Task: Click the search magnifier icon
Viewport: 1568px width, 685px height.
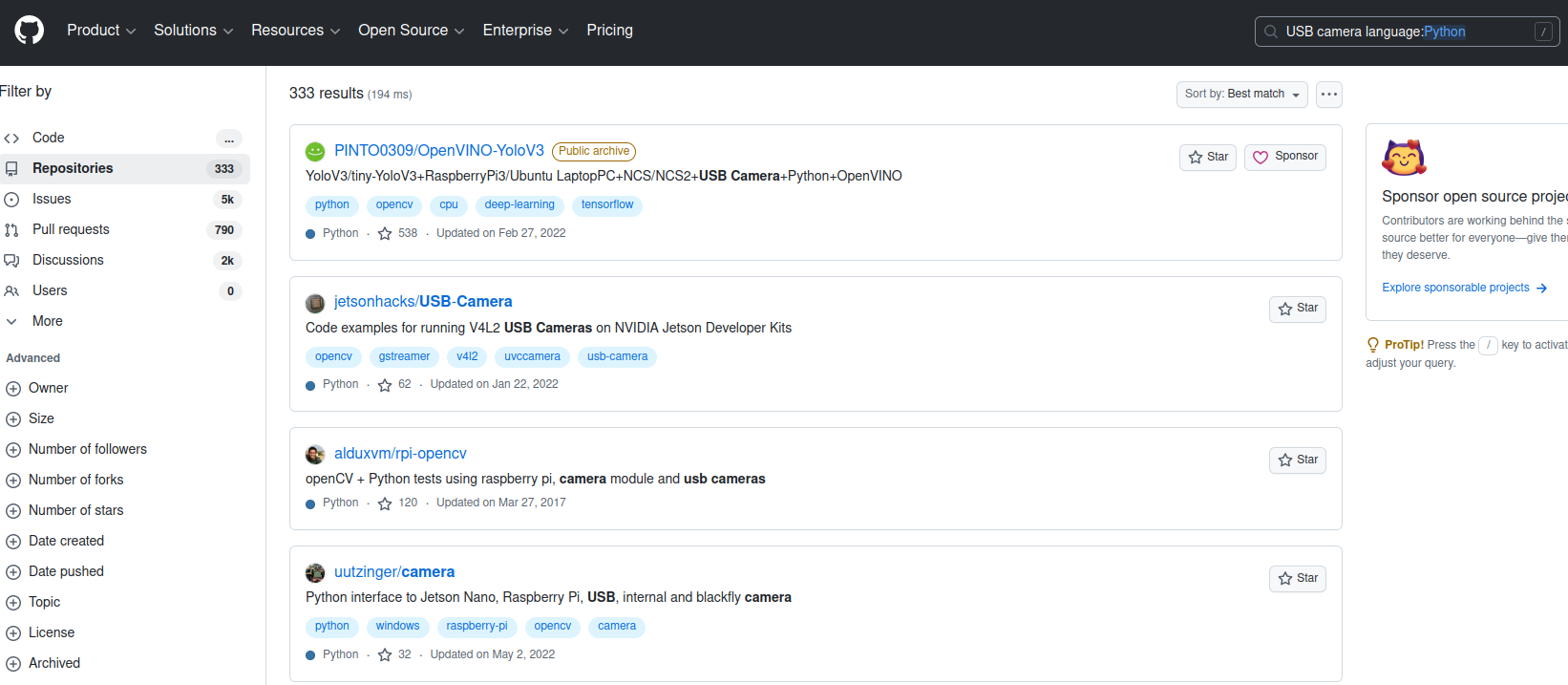Action: [x=1271, y=32]
